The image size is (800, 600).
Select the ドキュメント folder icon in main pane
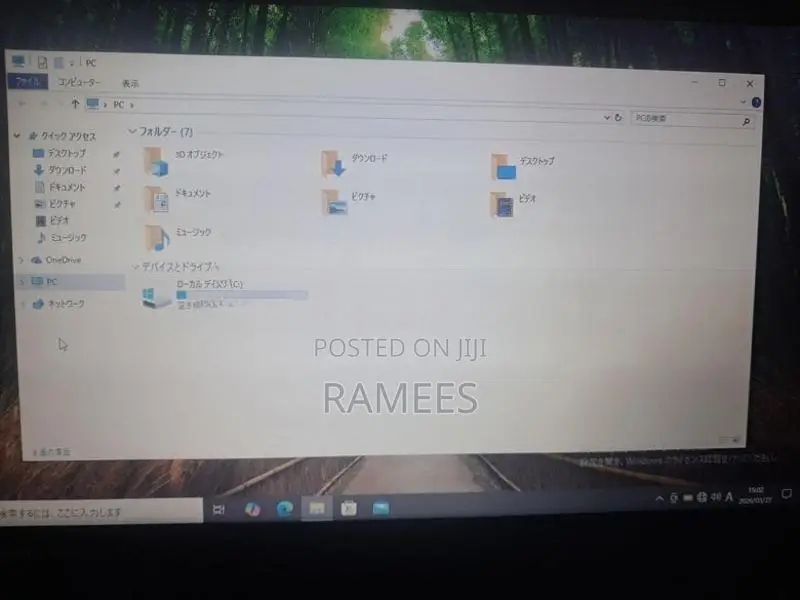tap(156, 199)
